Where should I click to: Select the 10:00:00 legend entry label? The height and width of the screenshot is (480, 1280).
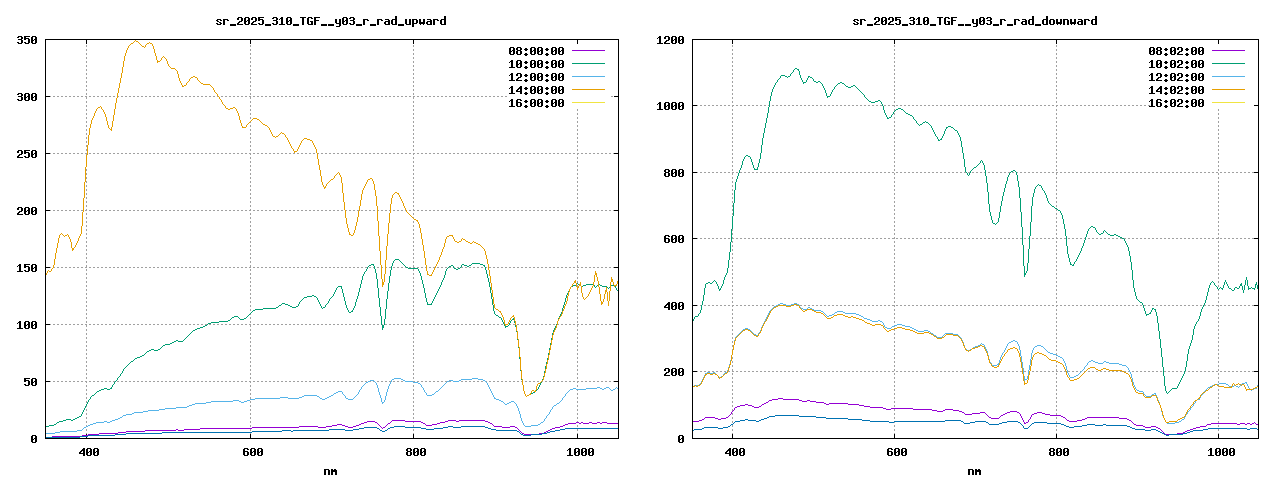(x=534, y=64)
